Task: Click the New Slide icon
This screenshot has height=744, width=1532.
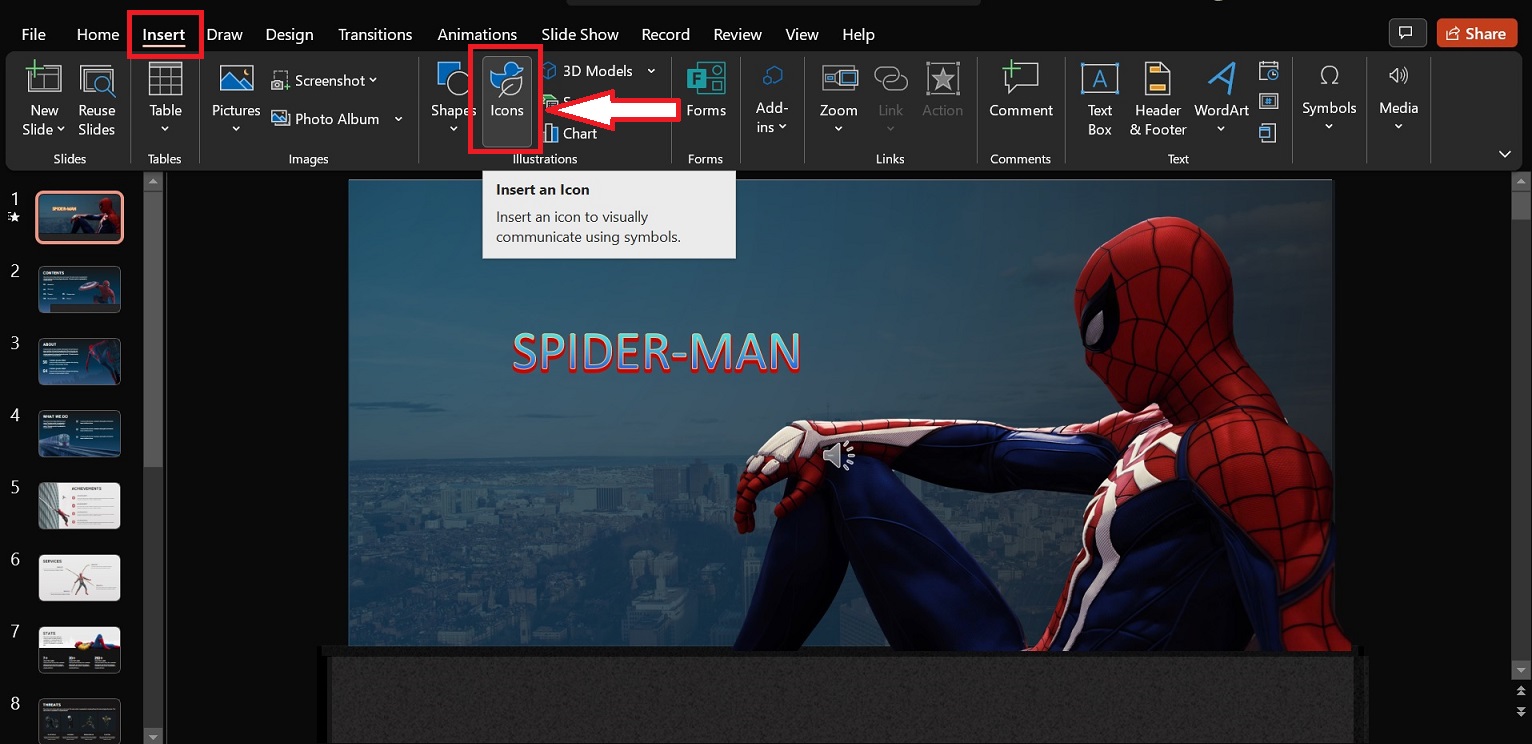Action: (x=43, y=79)
